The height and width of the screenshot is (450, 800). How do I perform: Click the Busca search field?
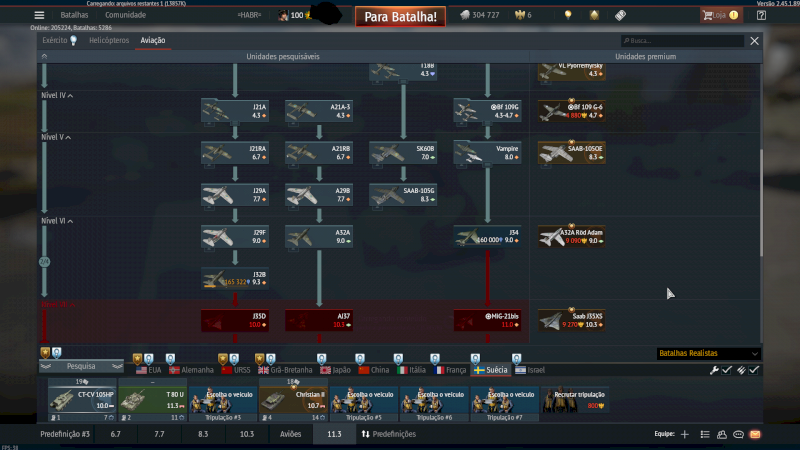pyautogui.click(x=682, y=41)
